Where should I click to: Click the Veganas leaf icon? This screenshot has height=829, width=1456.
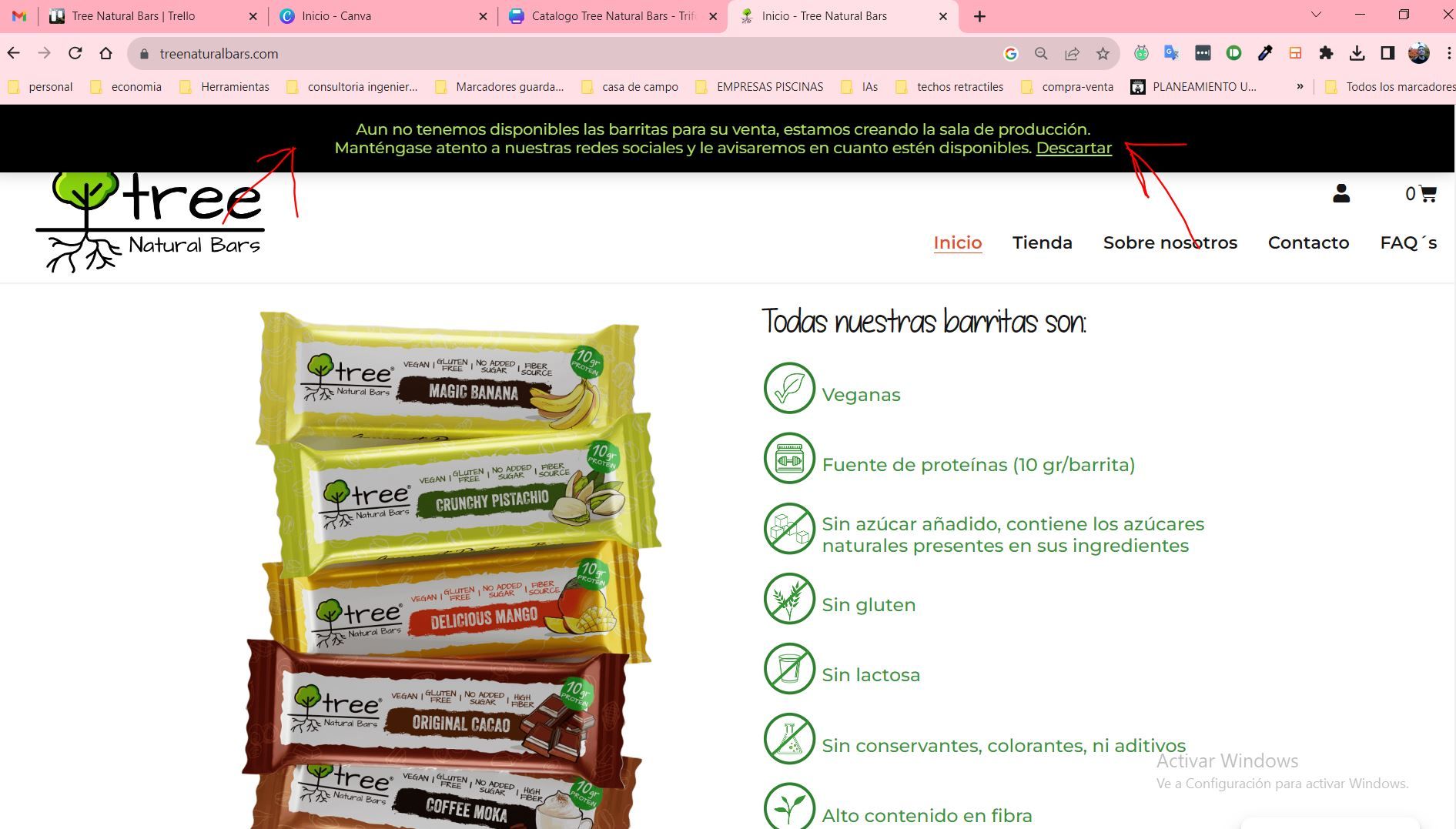tap(789, 388)
